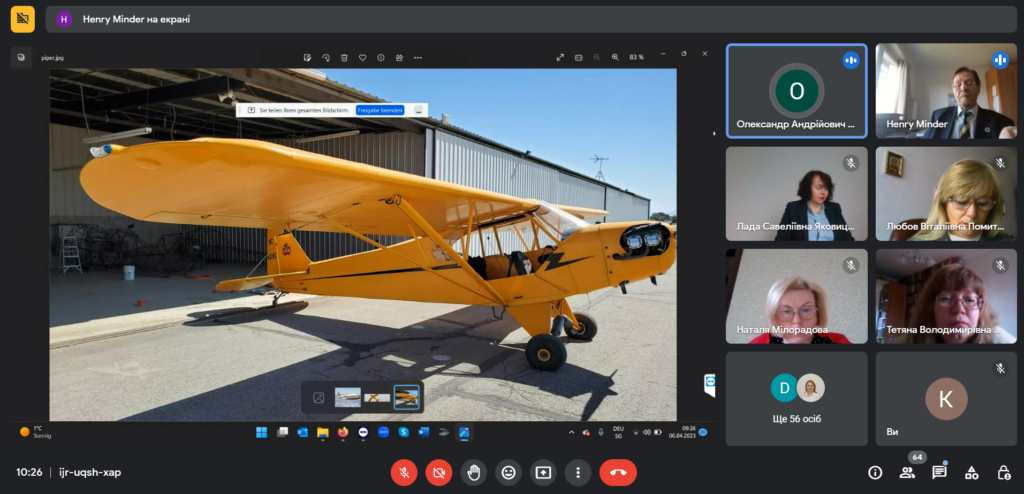1024x494 pixels.
Task: Click the Freigabe beenden button
Action: coord(380,110)
